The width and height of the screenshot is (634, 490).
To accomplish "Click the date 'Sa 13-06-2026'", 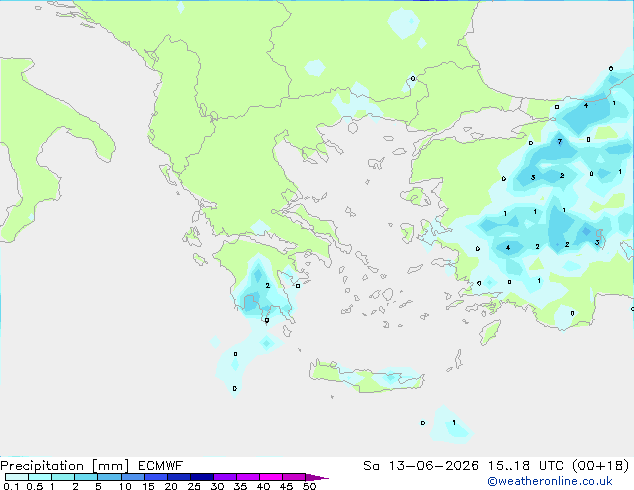I will pyautogui.click(x=421, y=466).
